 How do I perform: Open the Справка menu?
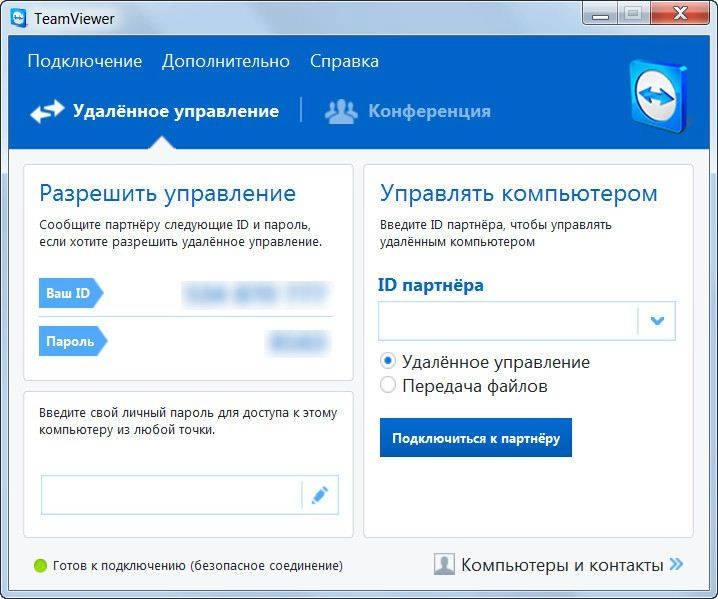tap(344, 61)
